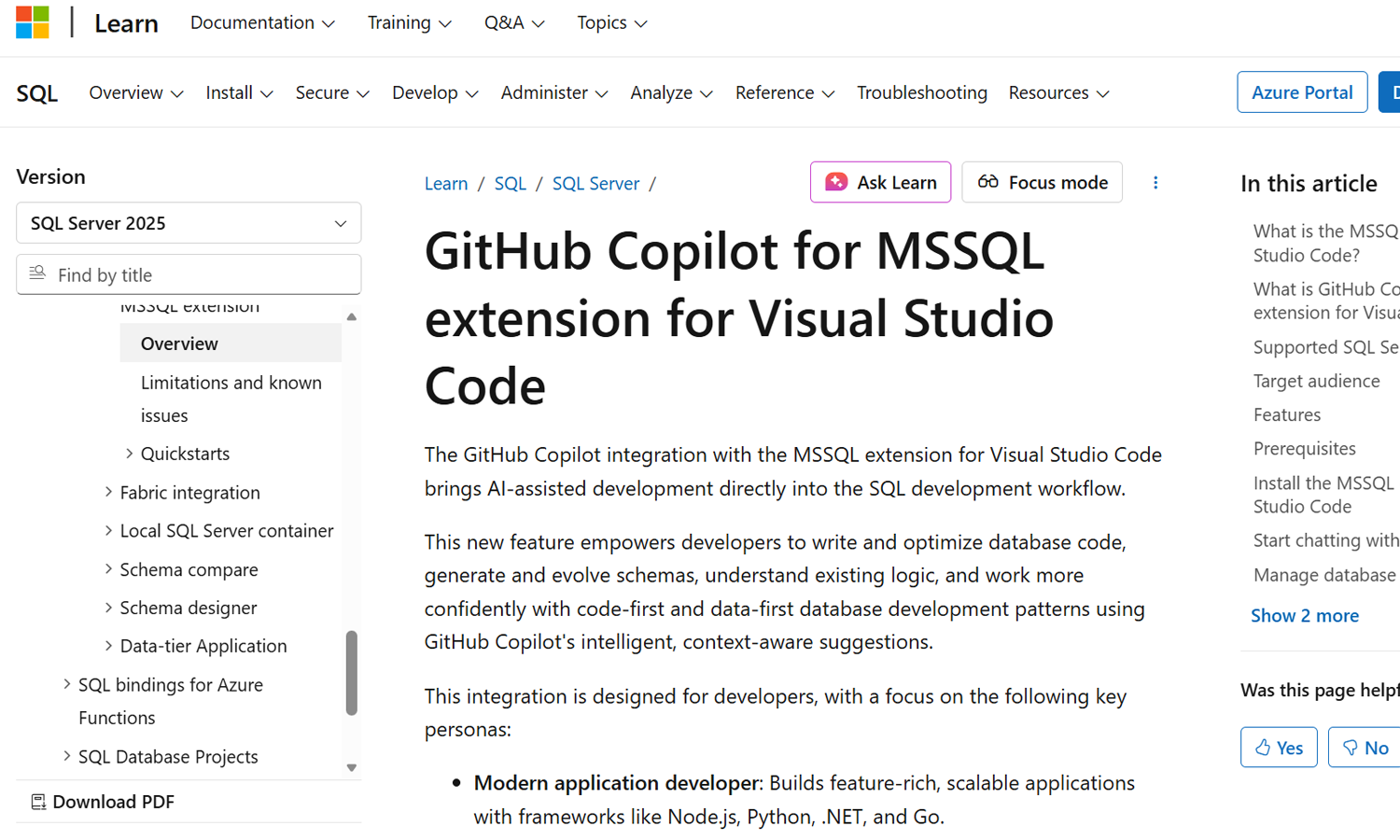Open the Administer menu in SQL navigation
Viewport: 1400px width, 840px height.
(553, 92)
